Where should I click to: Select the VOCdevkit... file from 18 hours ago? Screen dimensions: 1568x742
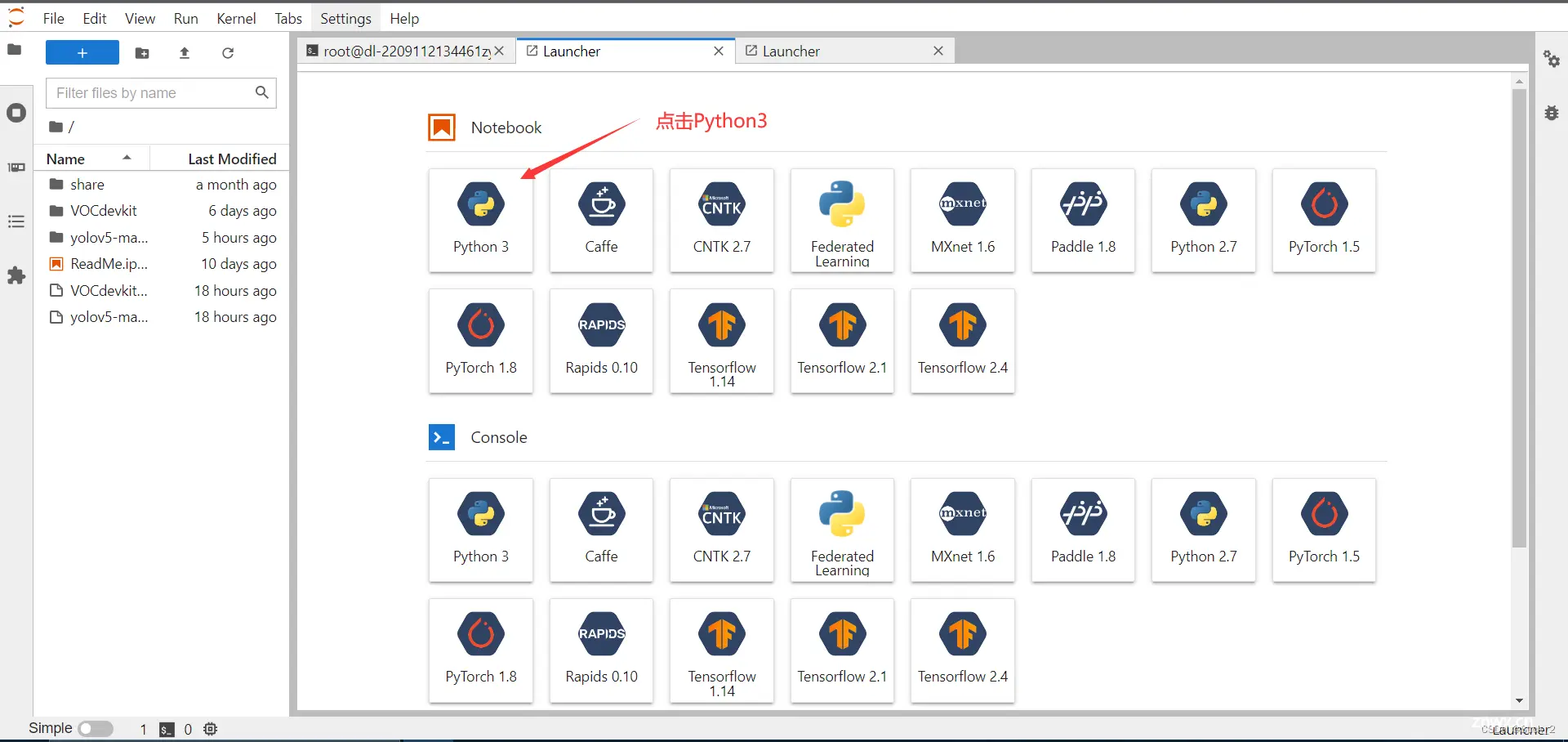coord(163,291)
